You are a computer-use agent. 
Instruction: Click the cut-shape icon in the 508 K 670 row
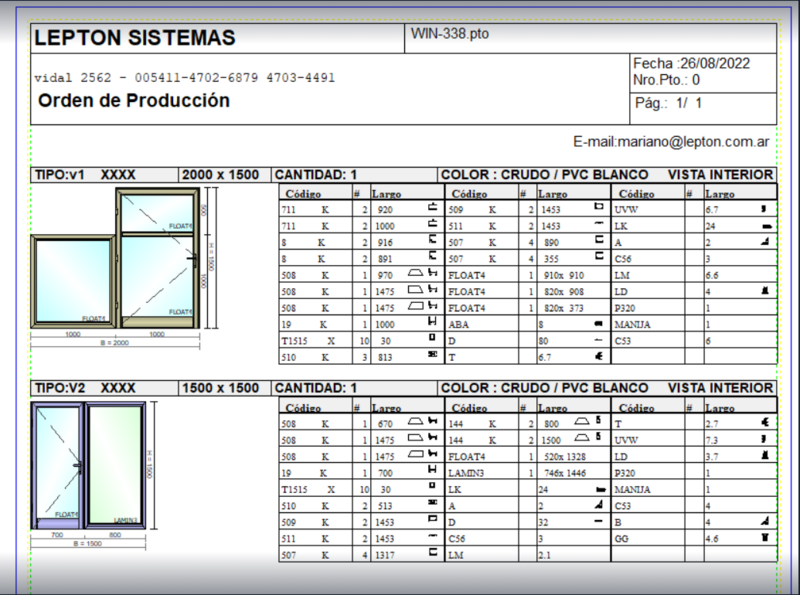point(416,421)
